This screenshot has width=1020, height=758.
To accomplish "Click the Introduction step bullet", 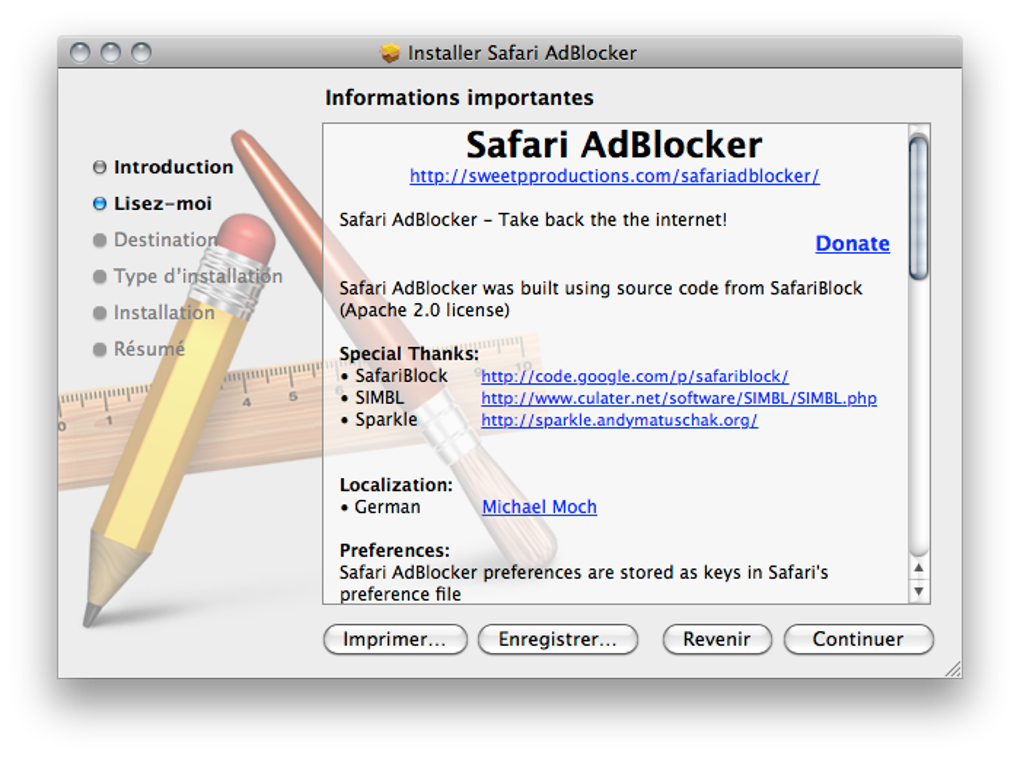I will [x=100, y=167].
